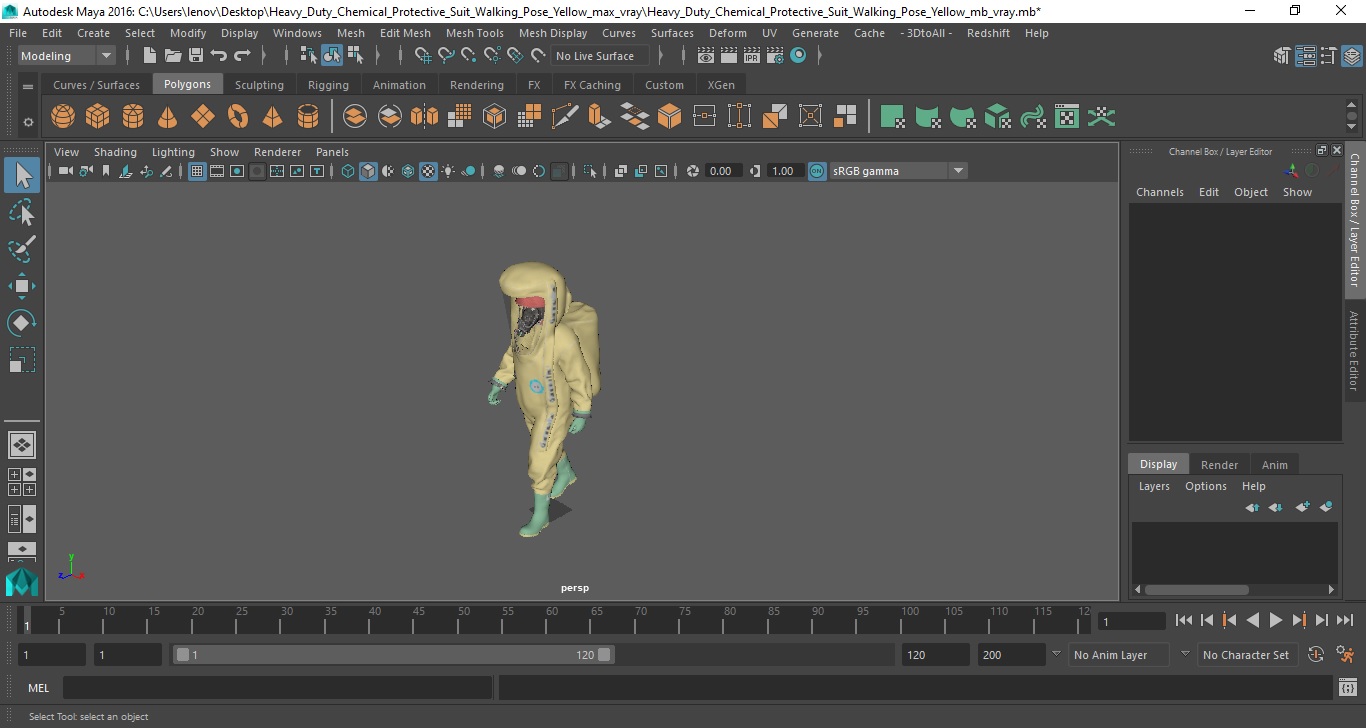
Task: Click the play forwards button
Action: [1276, 620]
